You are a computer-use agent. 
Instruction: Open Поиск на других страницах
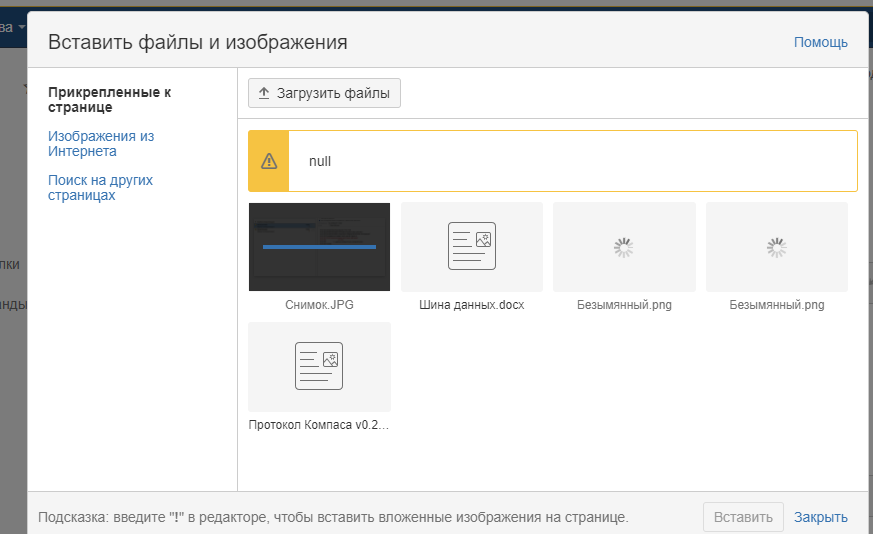(100, 188)
